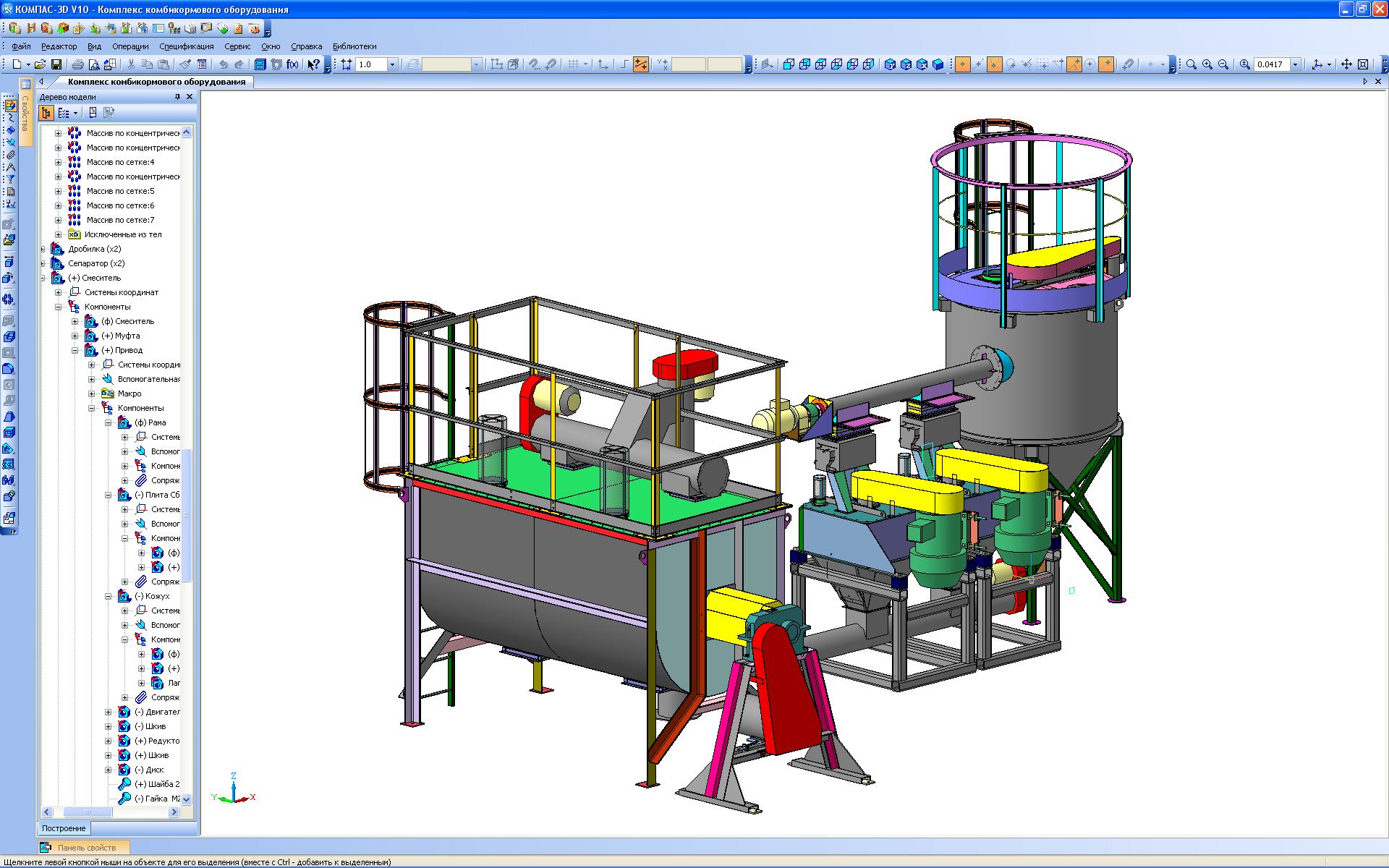
Task: Click the Save document icon
Action: [56, 64]
